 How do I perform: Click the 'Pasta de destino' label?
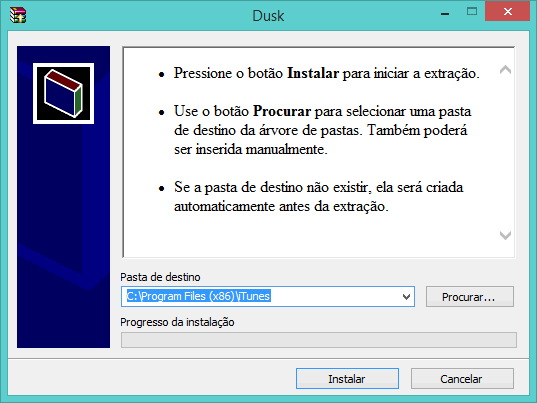160,277
